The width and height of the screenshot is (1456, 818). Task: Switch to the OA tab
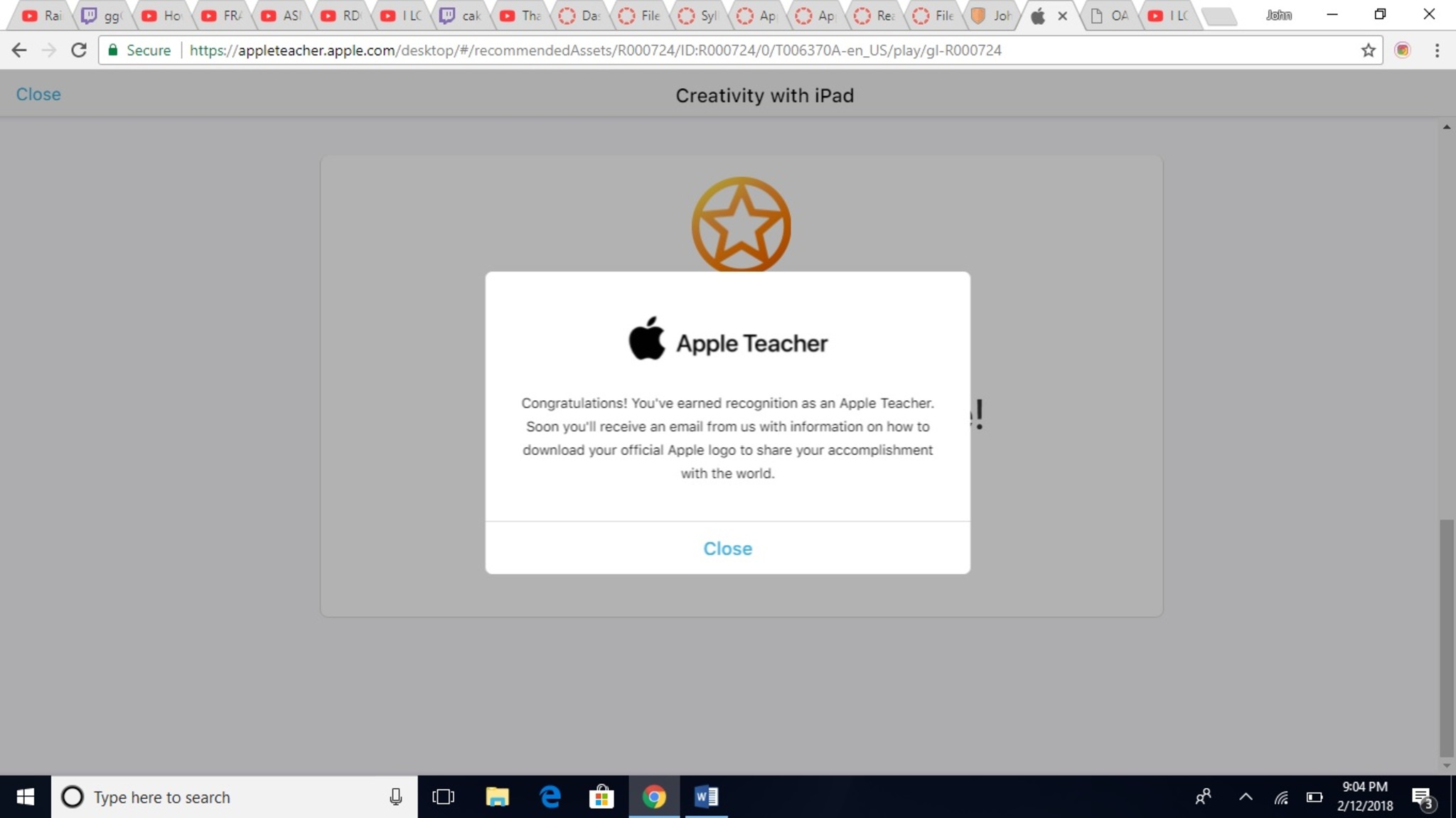coord(1110,16)
